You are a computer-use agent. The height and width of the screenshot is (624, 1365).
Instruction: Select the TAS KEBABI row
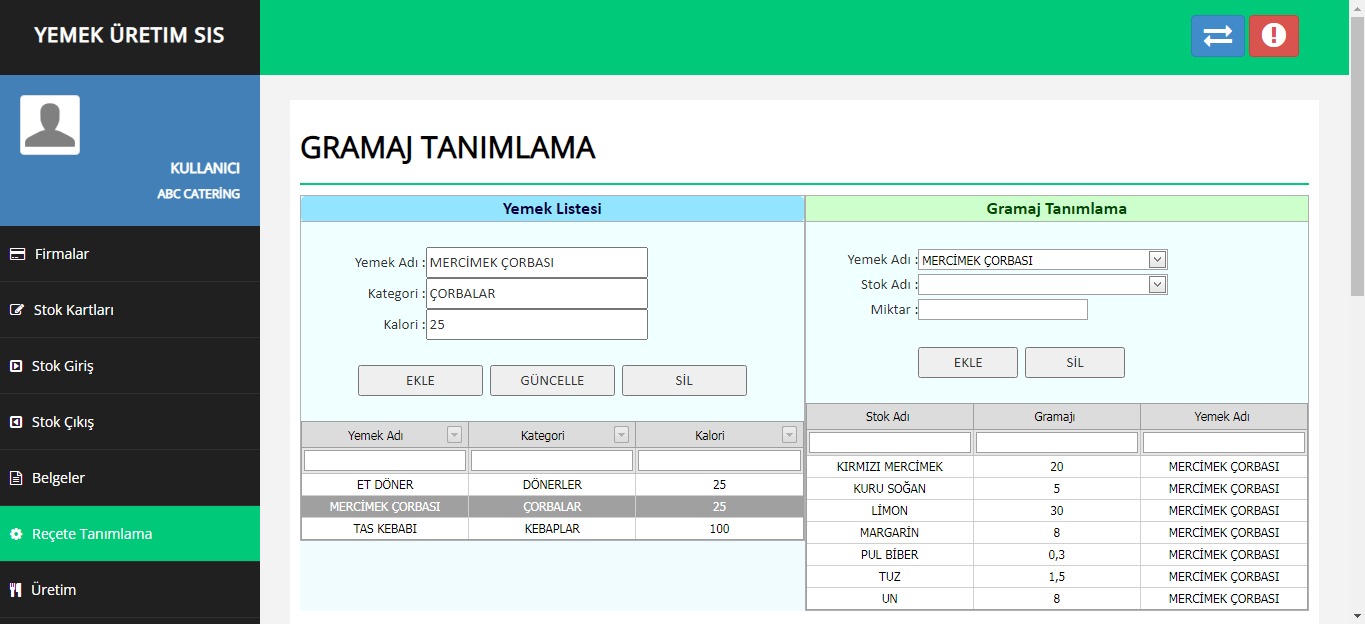tap(385, 529)
